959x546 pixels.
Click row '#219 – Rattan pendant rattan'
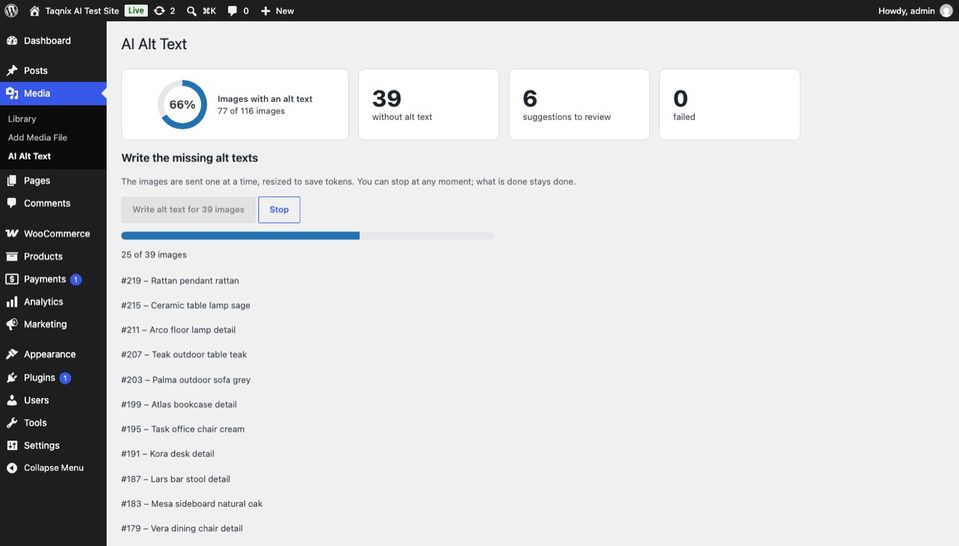tap(180, 281)
